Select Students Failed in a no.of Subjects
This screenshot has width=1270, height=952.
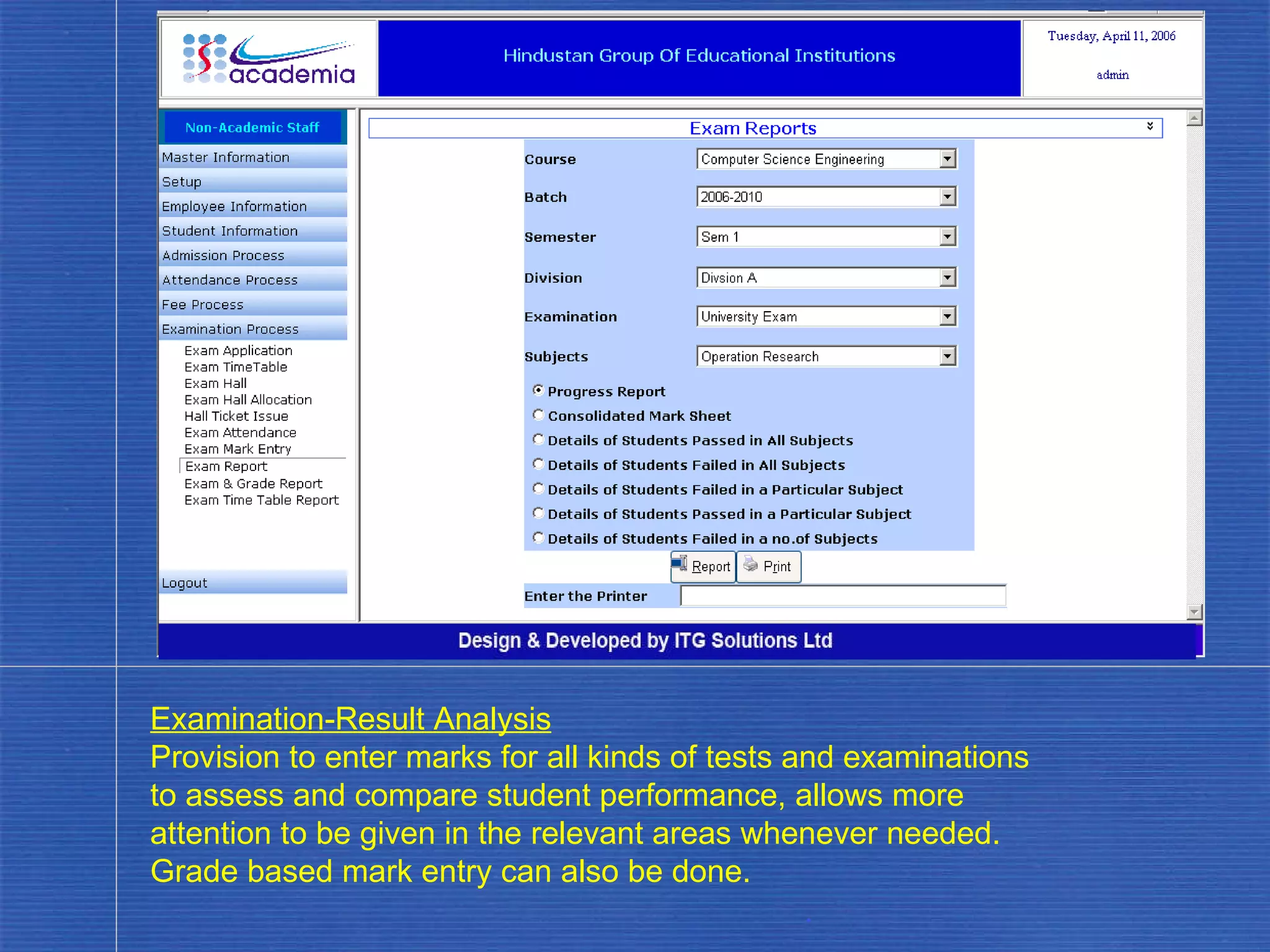[x=538, y=537]
